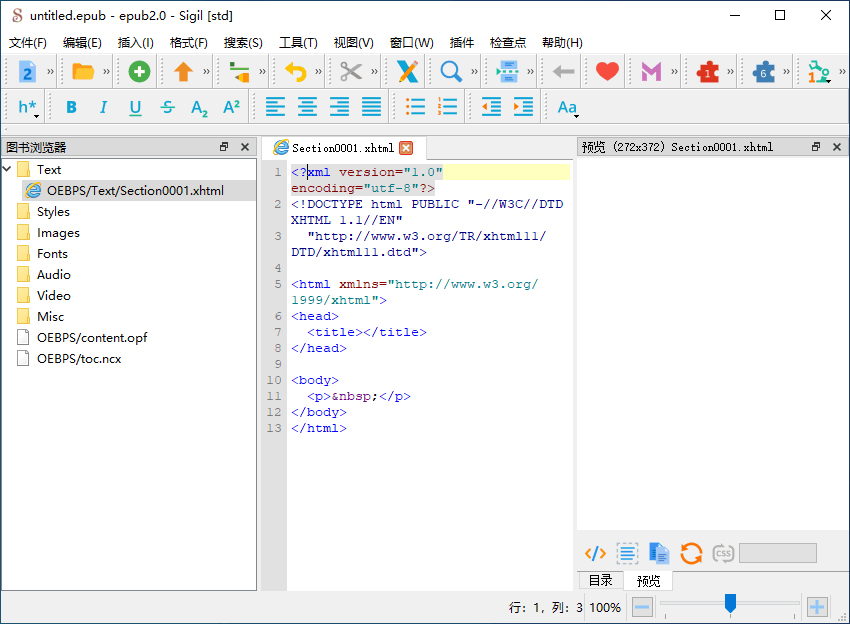This screenshot has width=850, height=624.
Task: Toggle Strikethrough formatting
Action: click(167, 107)
